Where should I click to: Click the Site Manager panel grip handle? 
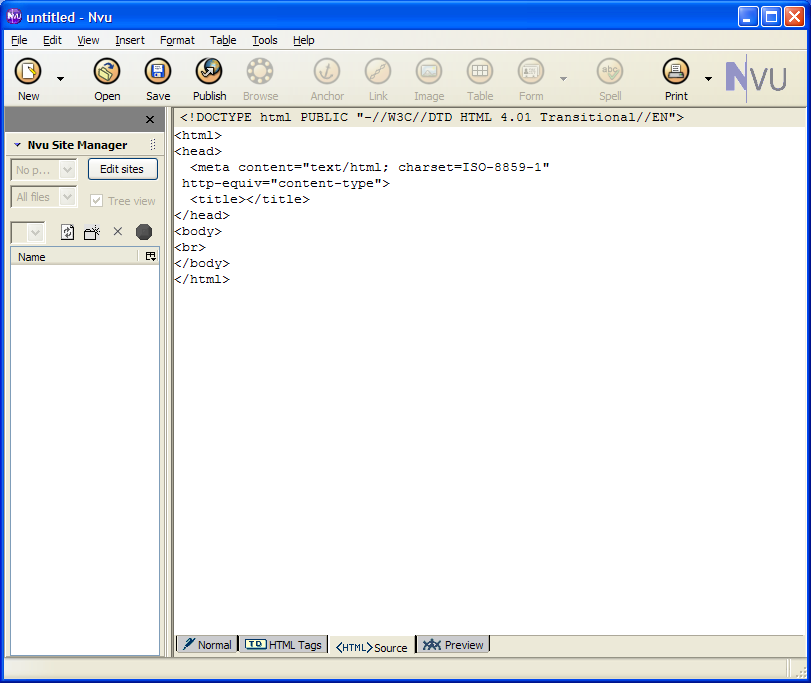[x=153, y=145]
